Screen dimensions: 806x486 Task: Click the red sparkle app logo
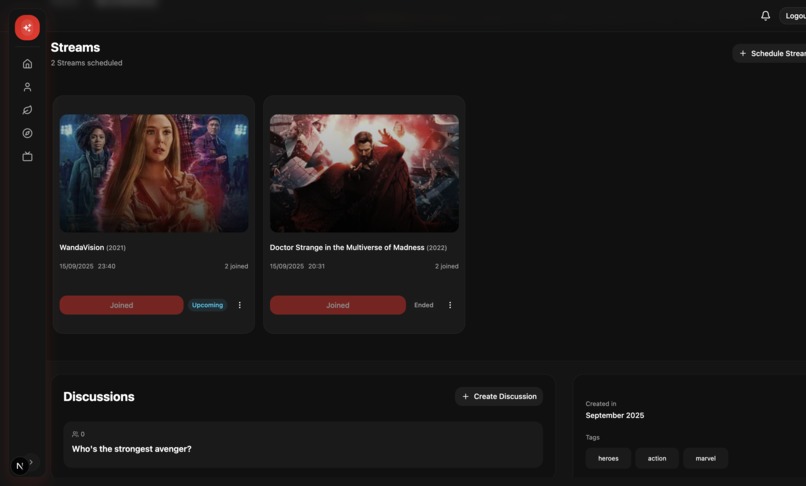coord(27,28)
